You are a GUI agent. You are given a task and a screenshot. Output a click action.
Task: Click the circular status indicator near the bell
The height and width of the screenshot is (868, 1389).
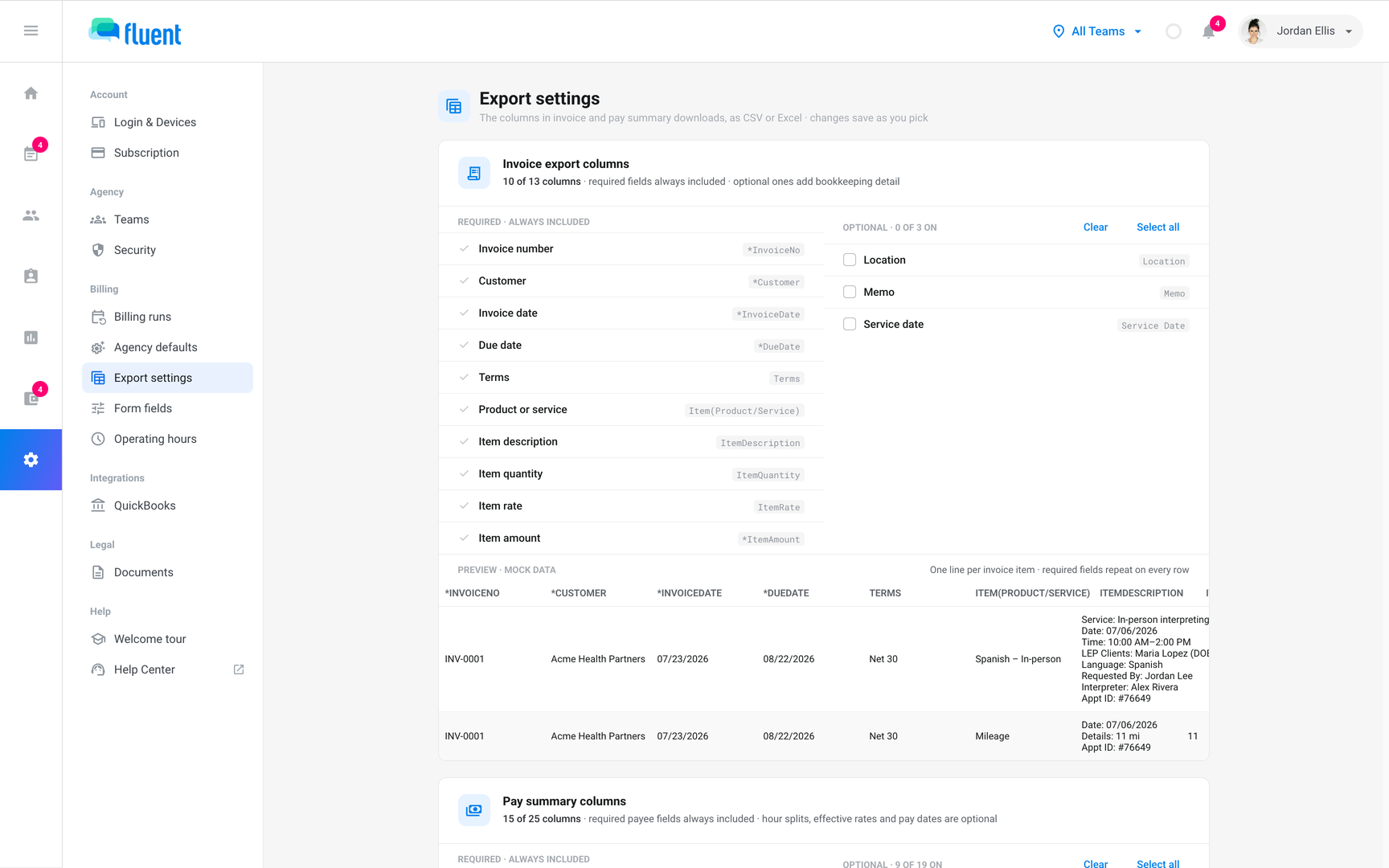pyautogui.click(x=1174, y=31)
